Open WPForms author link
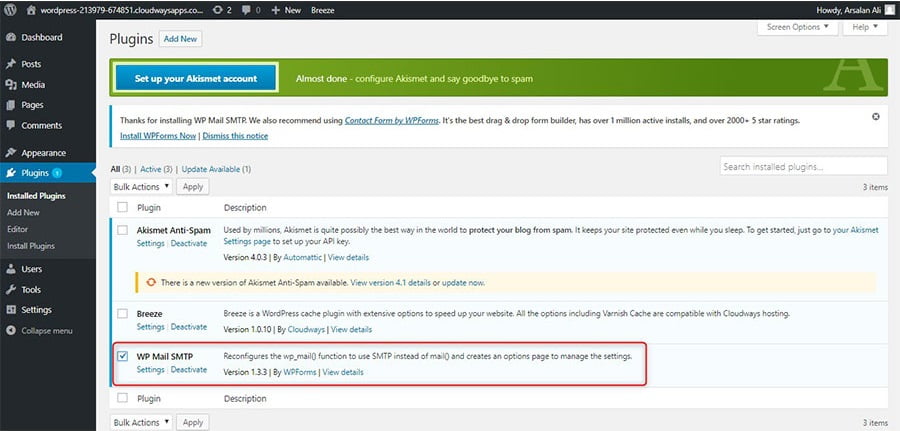This screenshot has height=431, width=900. 300,372
